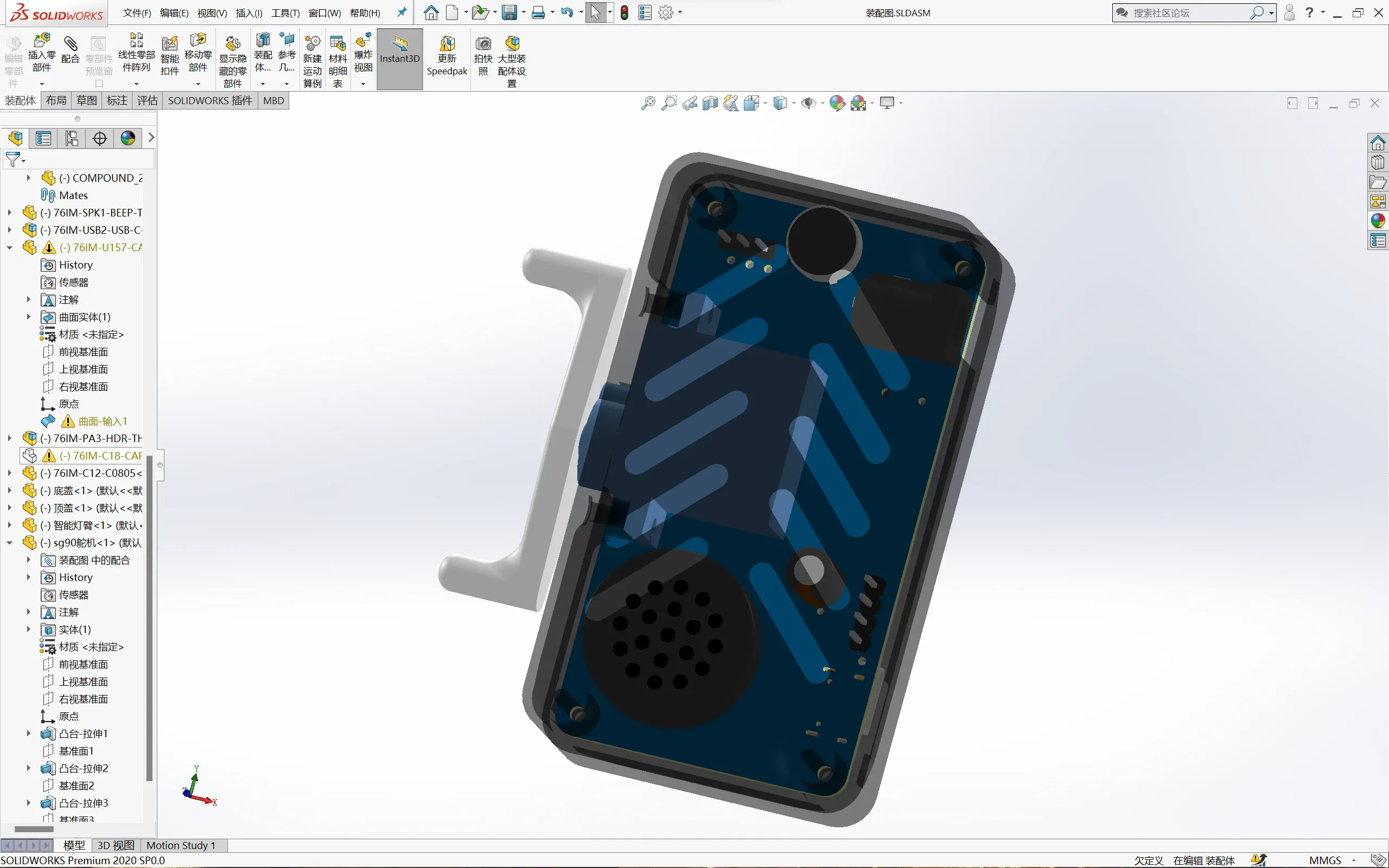Viewport: 1389px width, 868px height.
Task: Expand 曲面实体(1) folder
Action: [29, 317]
